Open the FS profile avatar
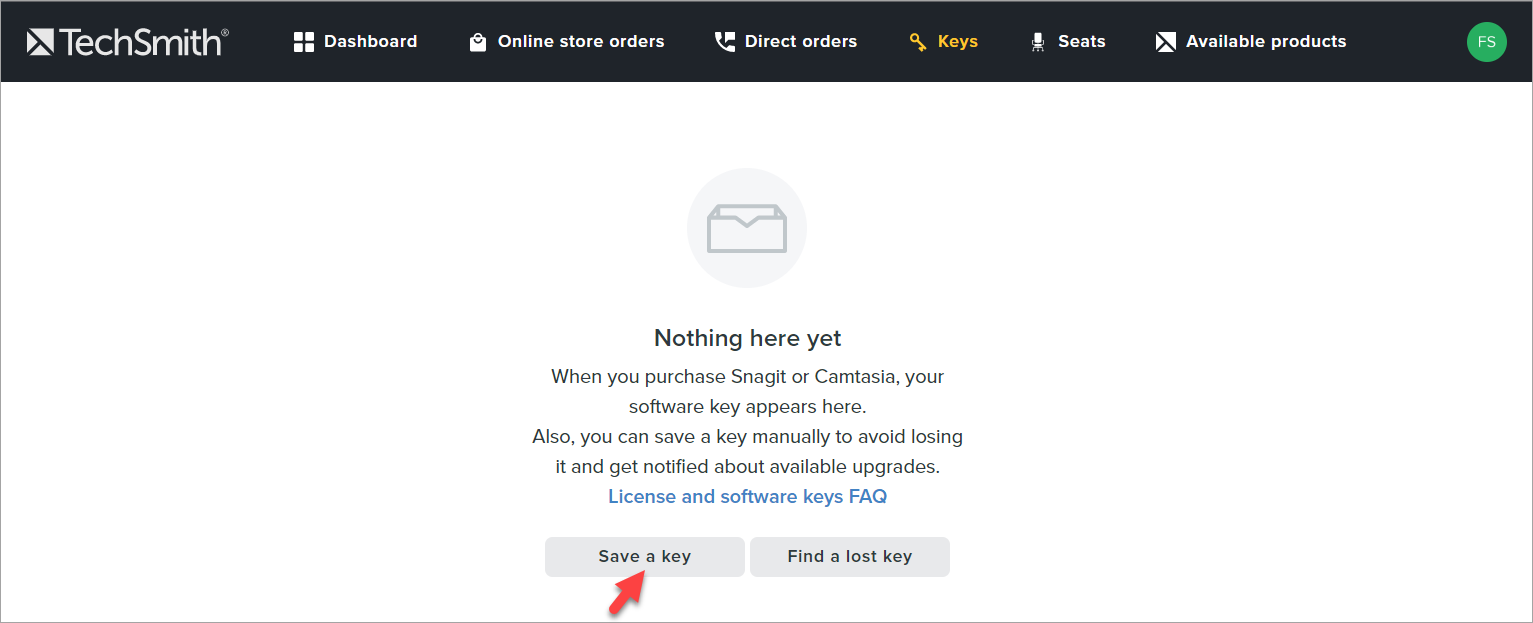 (x=1486, y=41)
